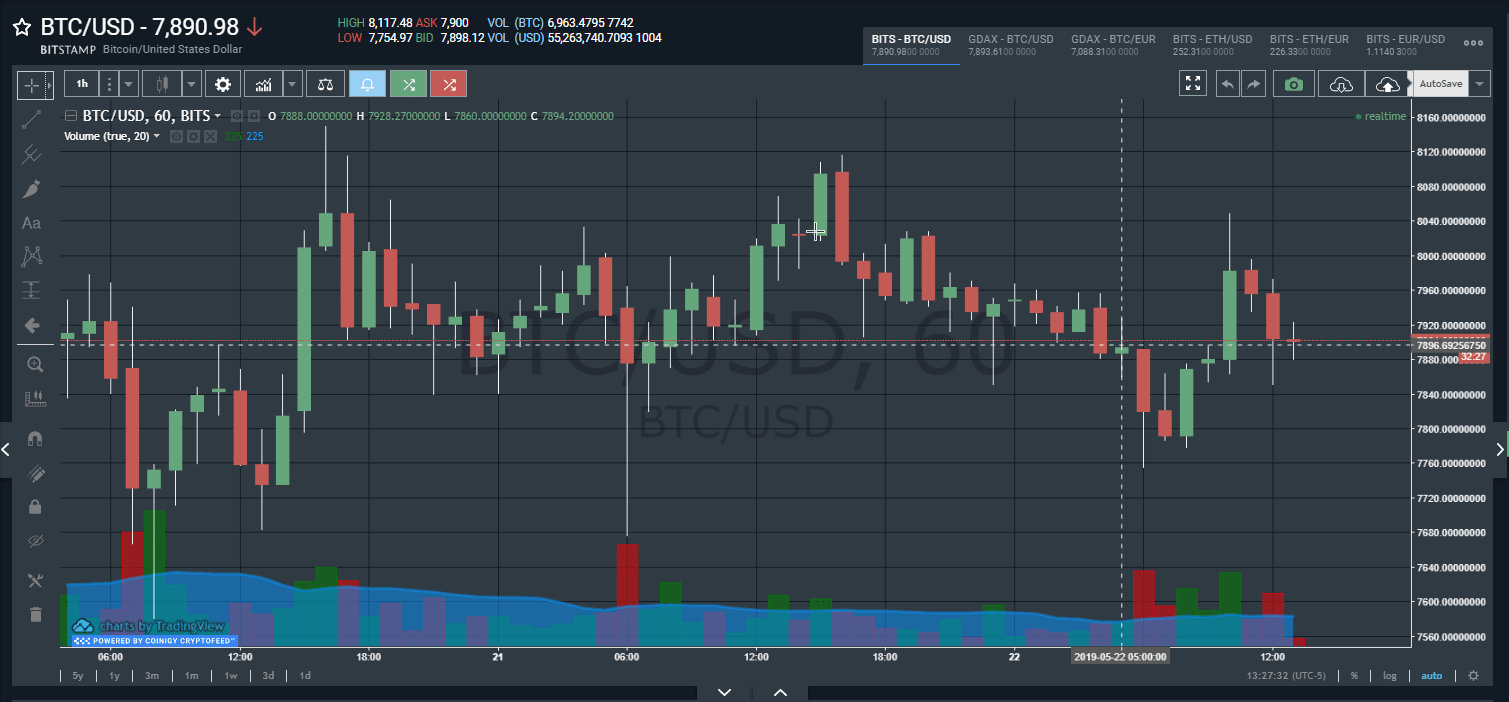This screenshot has width=1509, height=702.
Task: Switch to BITS - ETH/USD tab
Action: (x=1212, y=45)
